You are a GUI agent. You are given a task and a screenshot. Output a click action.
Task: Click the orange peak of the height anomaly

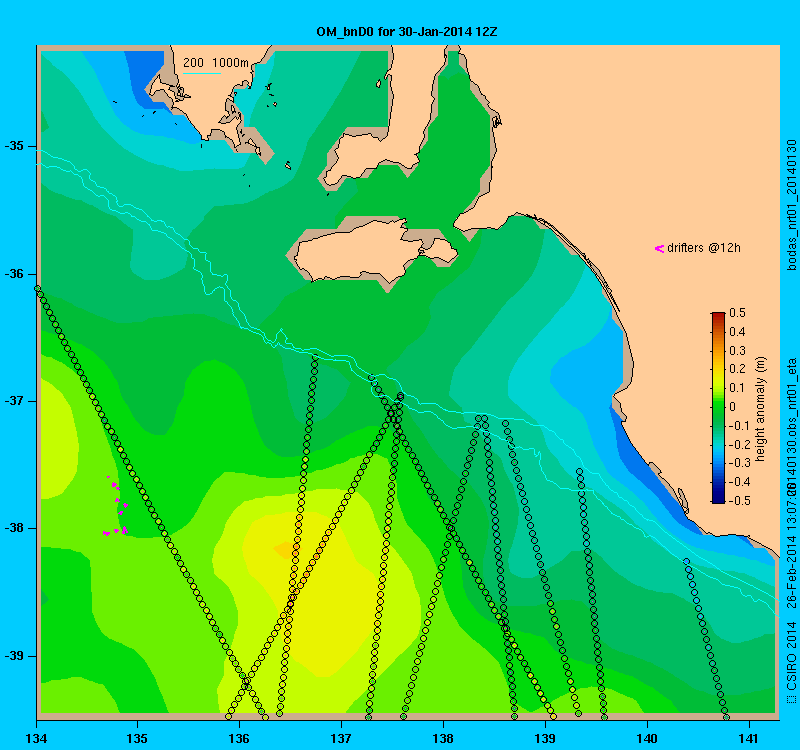point(284,549)
